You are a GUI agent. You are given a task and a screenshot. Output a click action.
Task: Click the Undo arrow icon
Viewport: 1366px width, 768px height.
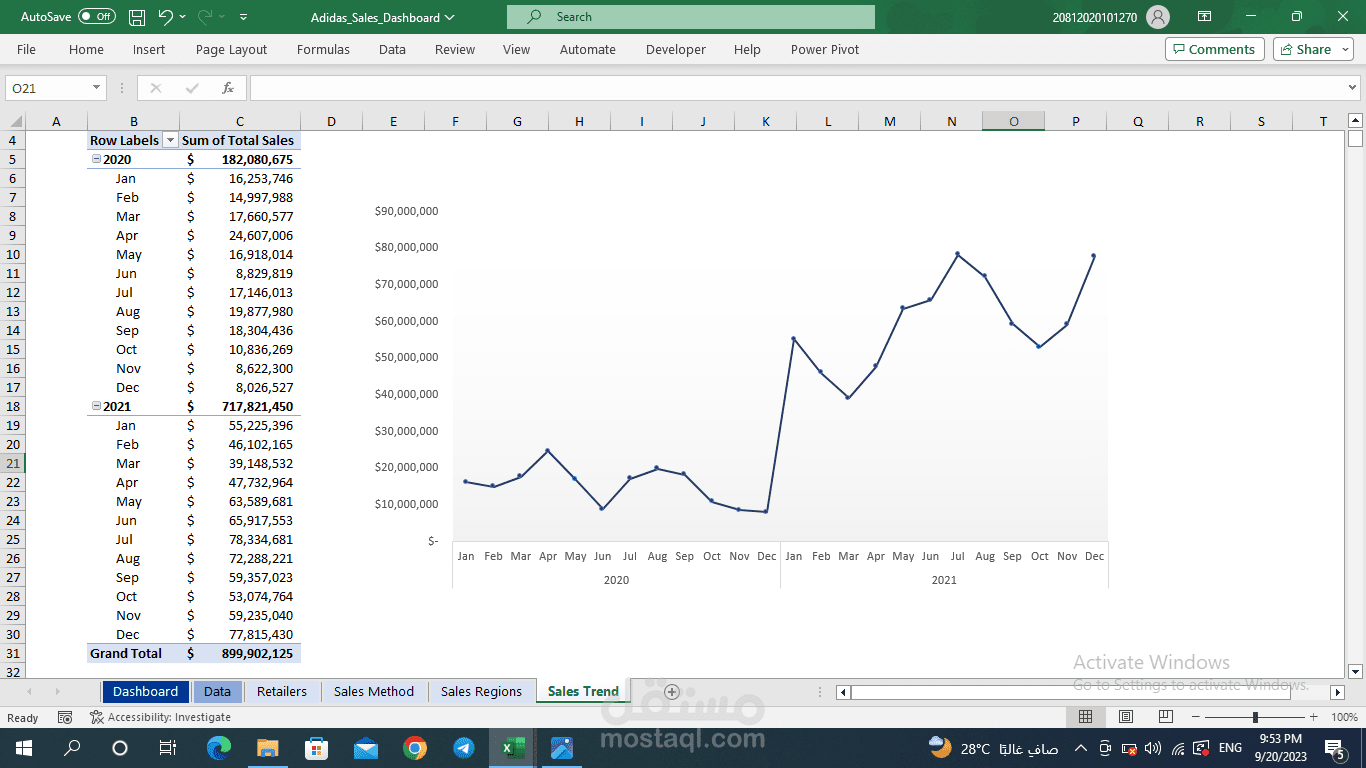coord(166,17)
